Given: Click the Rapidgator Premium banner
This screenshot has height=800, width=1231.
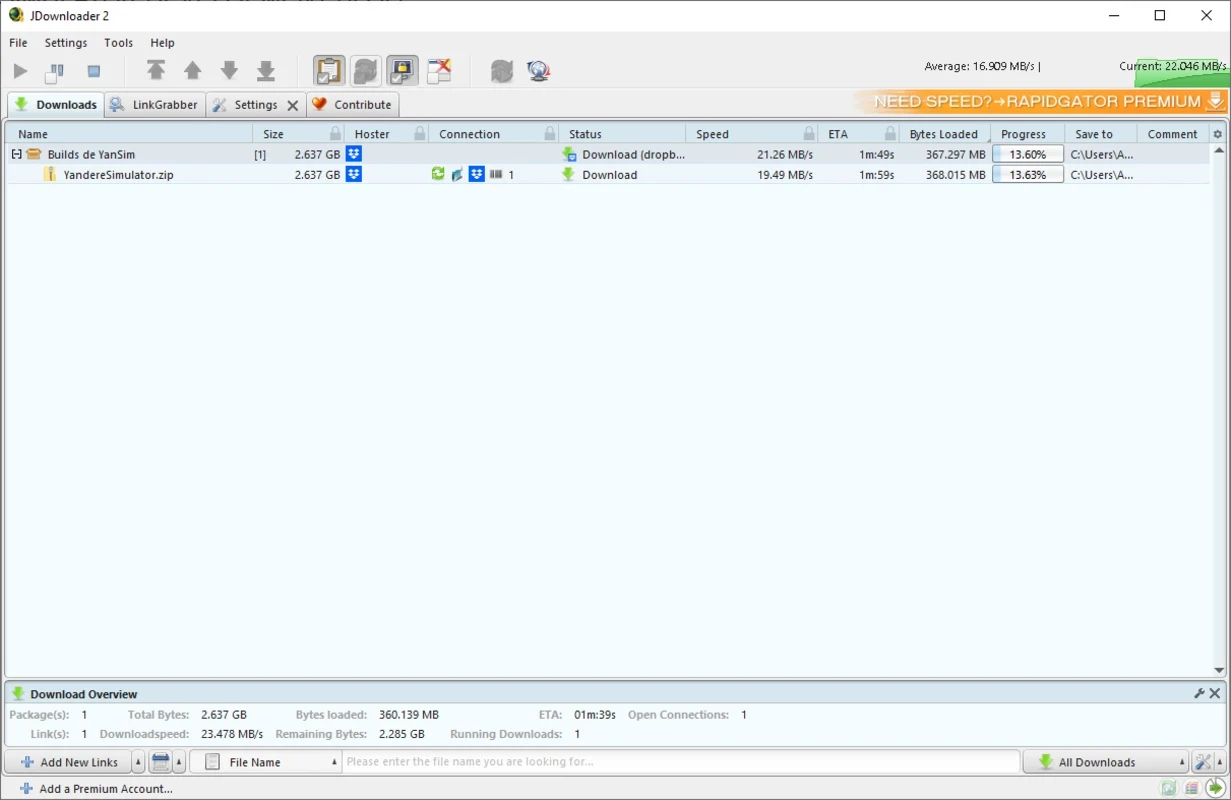Looking at the screenshot, I should point(1040,102).
